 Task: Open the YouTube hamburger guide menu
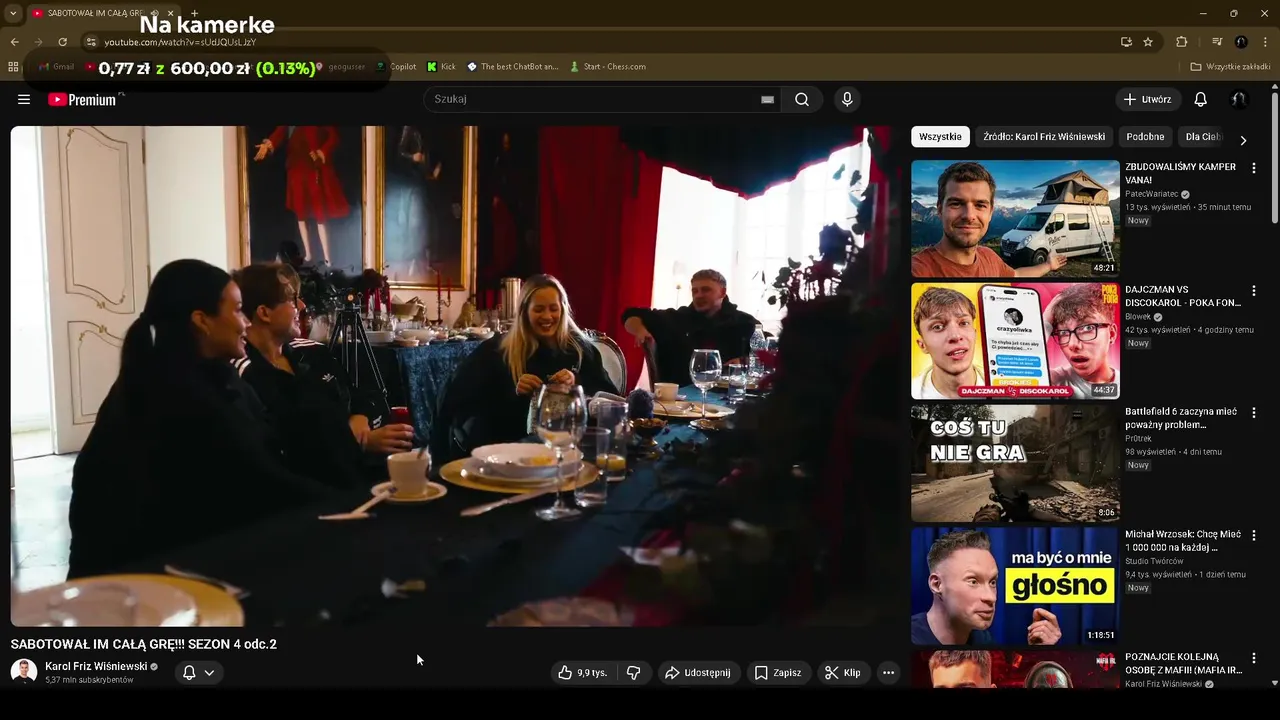click(x=24, y=99)
